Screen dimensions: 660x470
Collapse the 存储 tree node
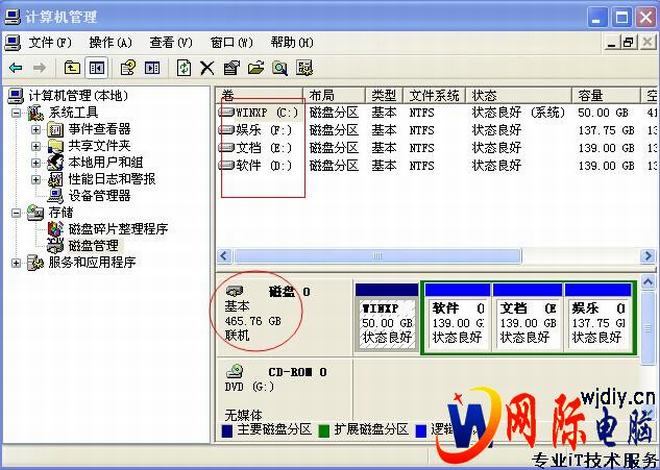coord(18,213)
